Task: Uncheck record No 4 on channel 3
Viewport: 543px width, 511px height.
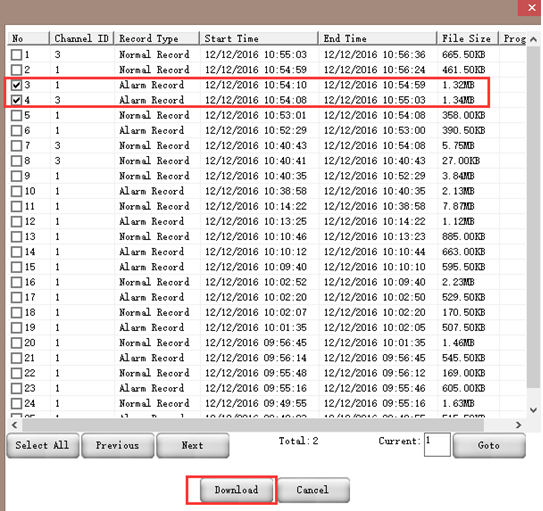Action: pyautogui.click(x=16, y=100)
